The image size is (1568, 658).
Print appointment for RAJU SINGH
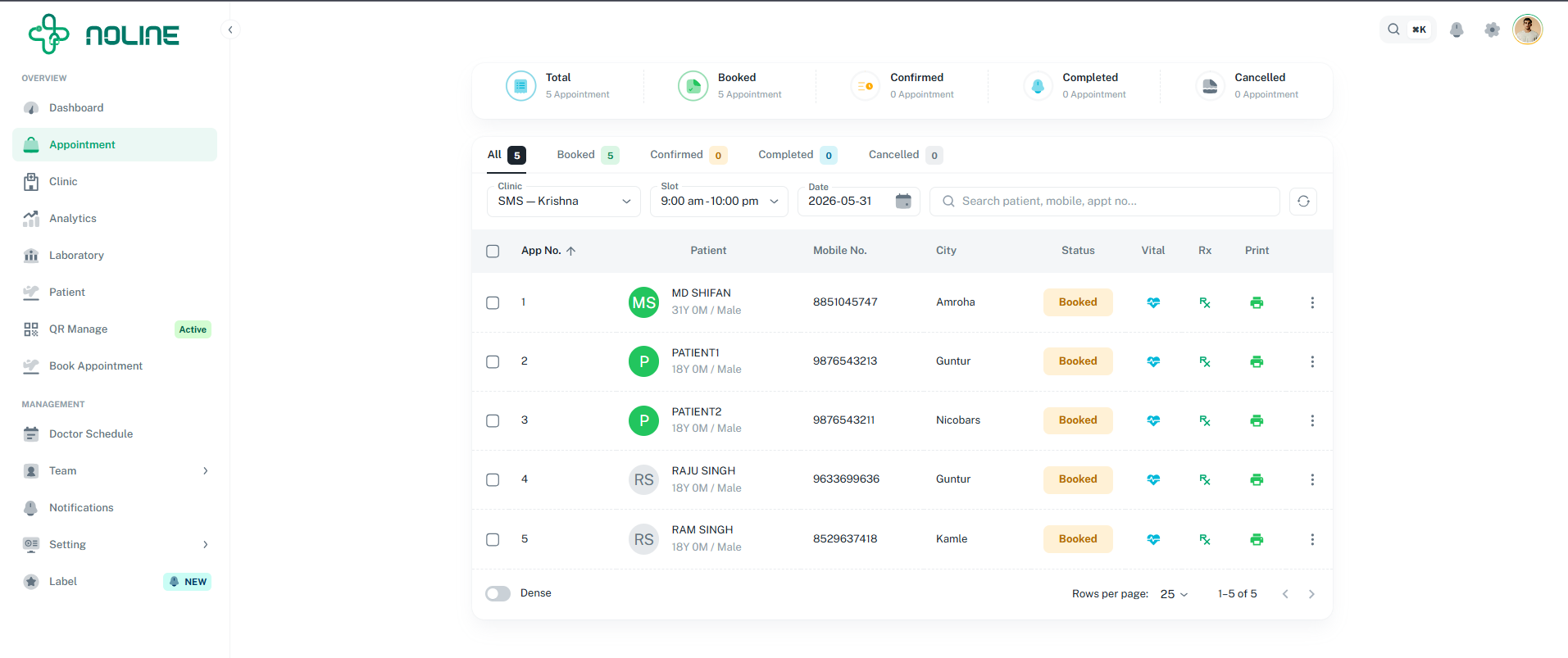pyautogui.click(x=1257, y=479)
